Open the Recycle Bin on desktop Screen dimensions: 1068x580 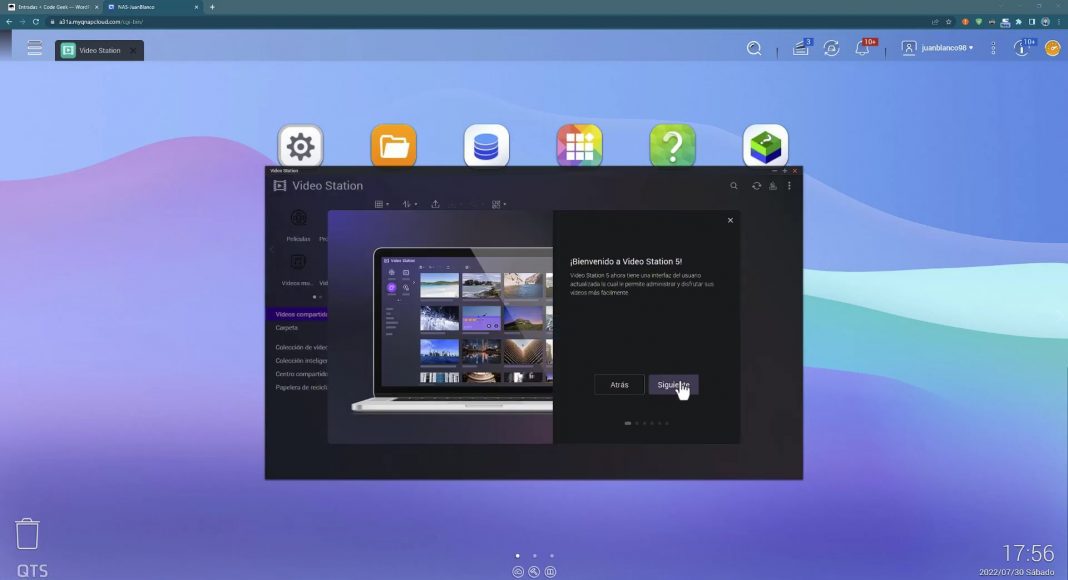27,533
